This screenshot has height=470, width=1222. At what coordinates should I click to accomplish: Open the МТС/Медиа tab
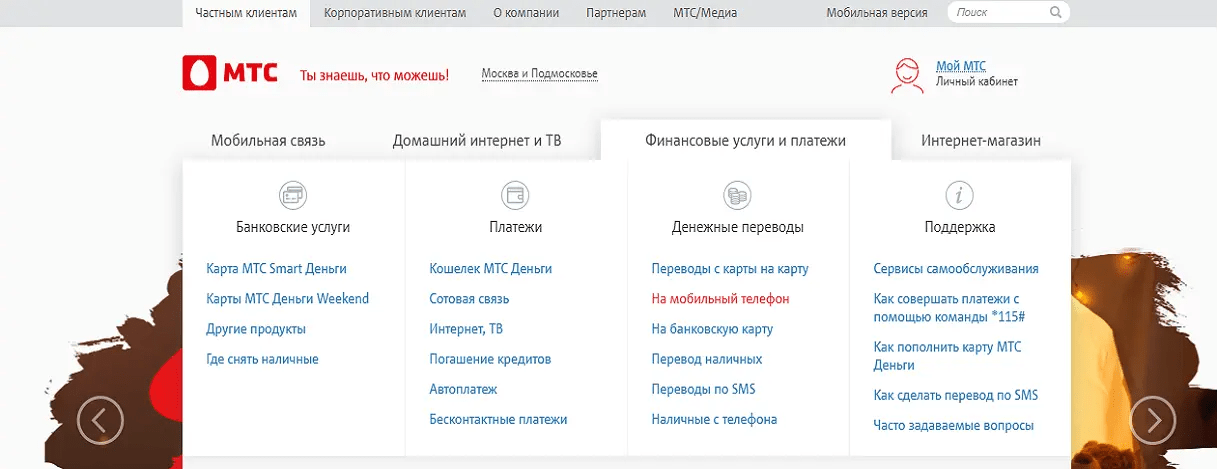coord(707,13)
